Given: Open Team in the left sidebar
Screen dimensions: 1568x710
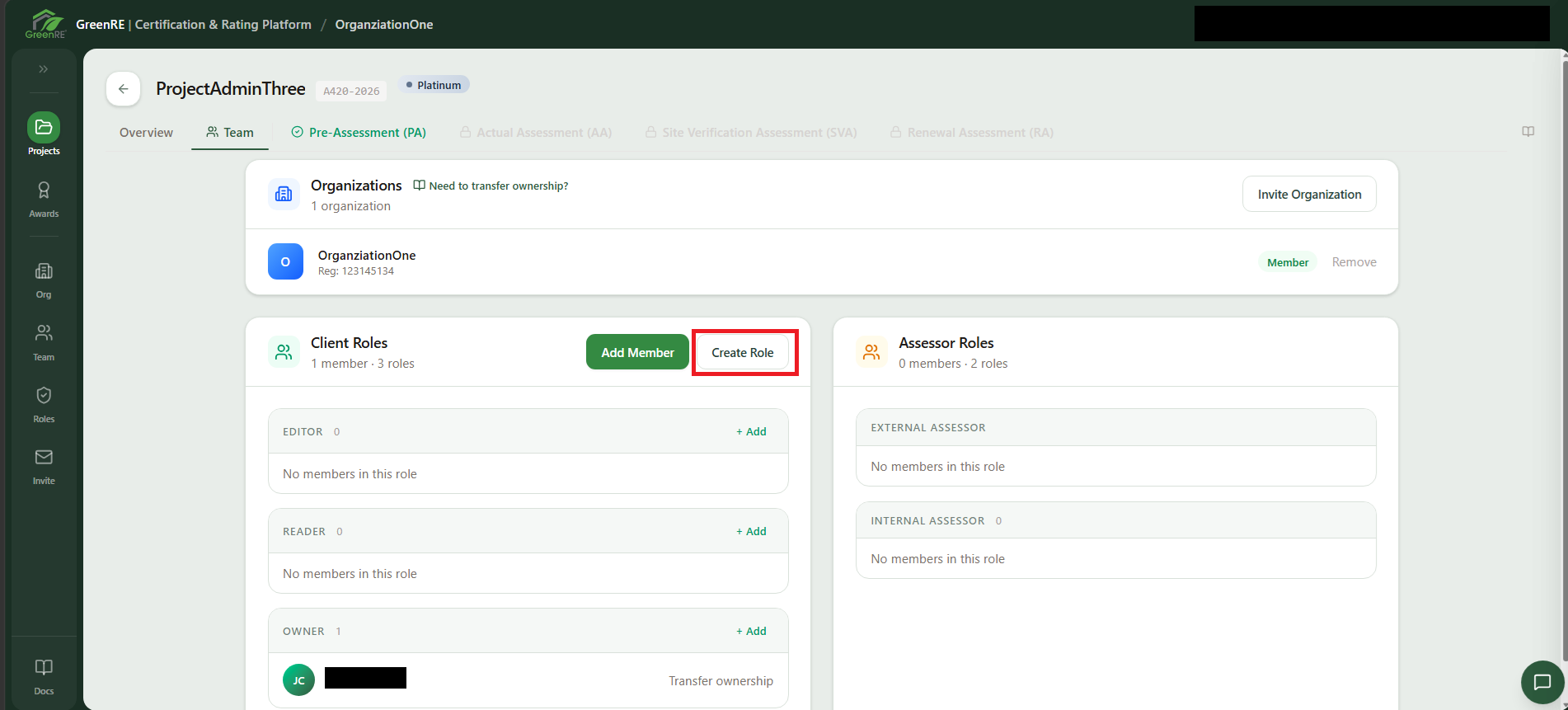Looking at the screenshot, I should [44, 343].
